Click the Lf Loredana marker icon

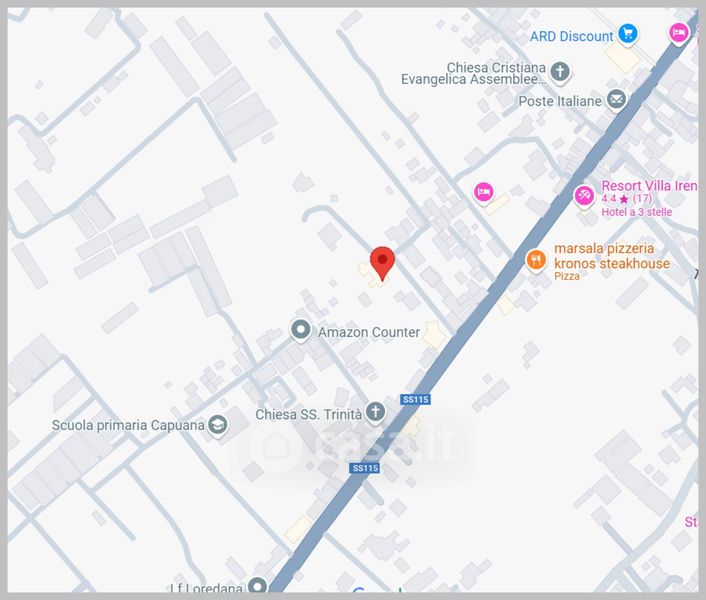[258, 586]
